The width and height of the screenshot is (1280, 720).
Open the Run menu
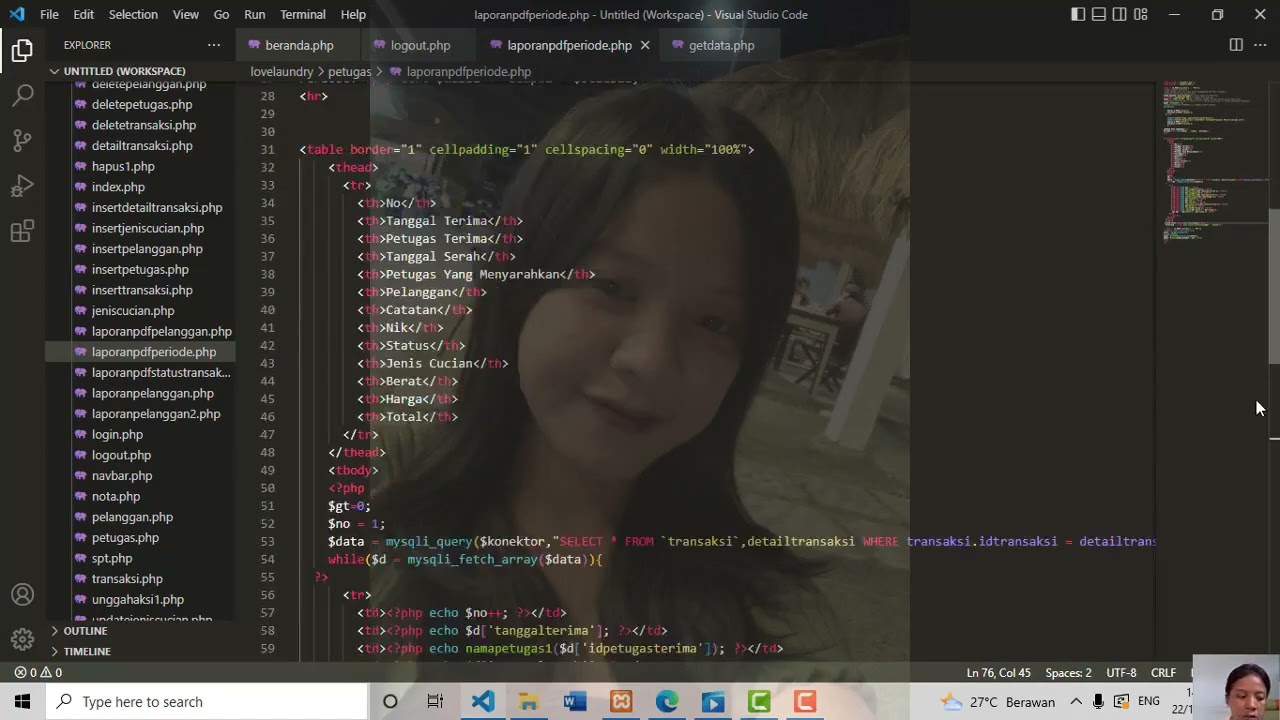click(x=255, y=14)
